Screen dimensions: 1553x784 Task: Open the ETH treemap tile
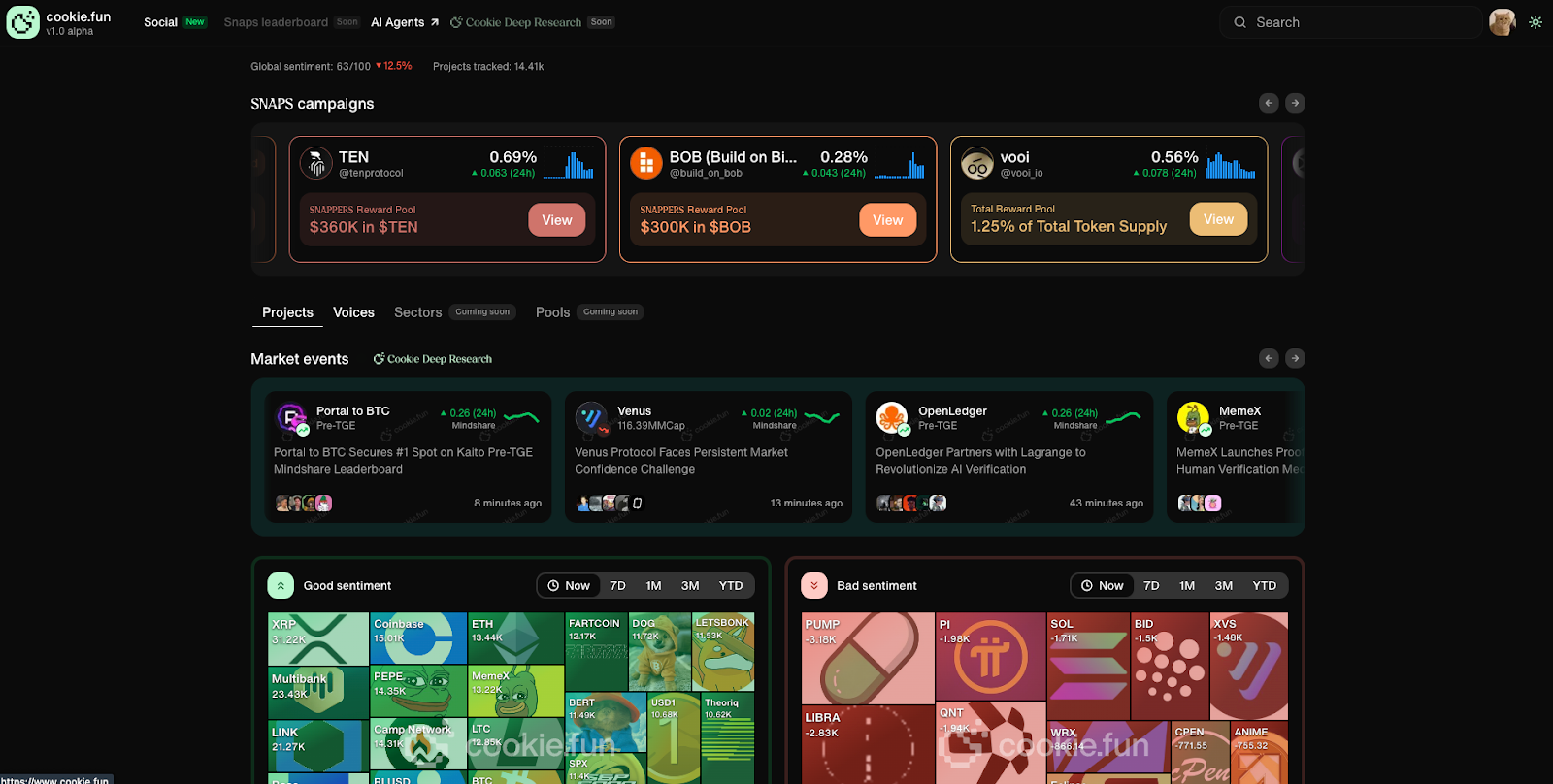(516, 638)
